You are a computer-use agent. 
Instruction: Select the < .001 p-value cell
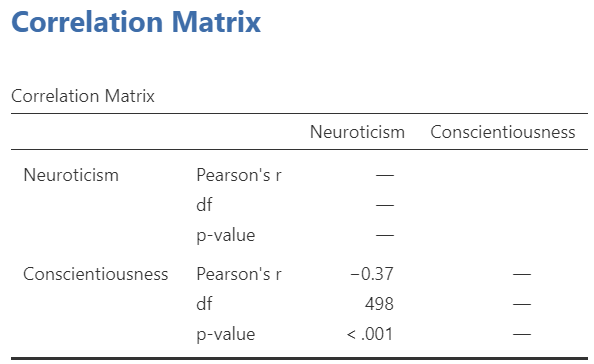370,334
